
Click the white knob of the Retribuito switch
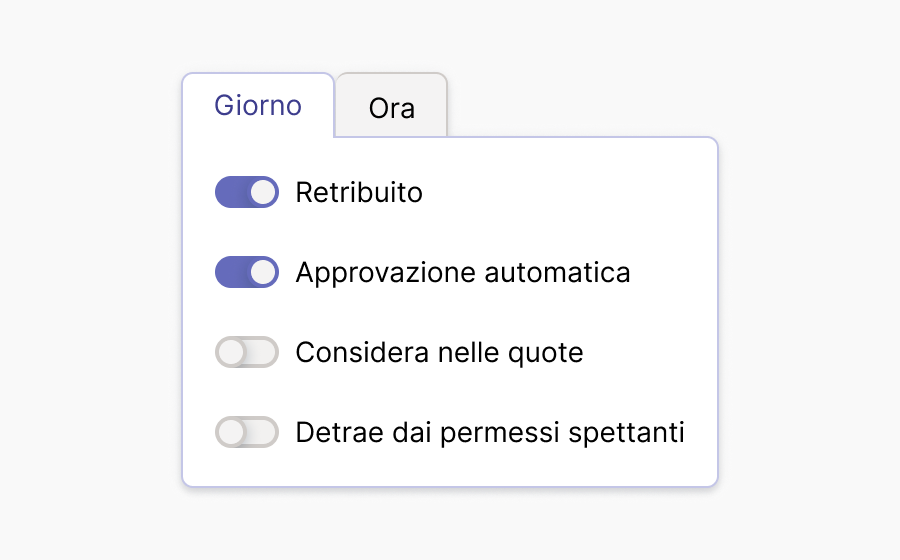tap(263, 192)
